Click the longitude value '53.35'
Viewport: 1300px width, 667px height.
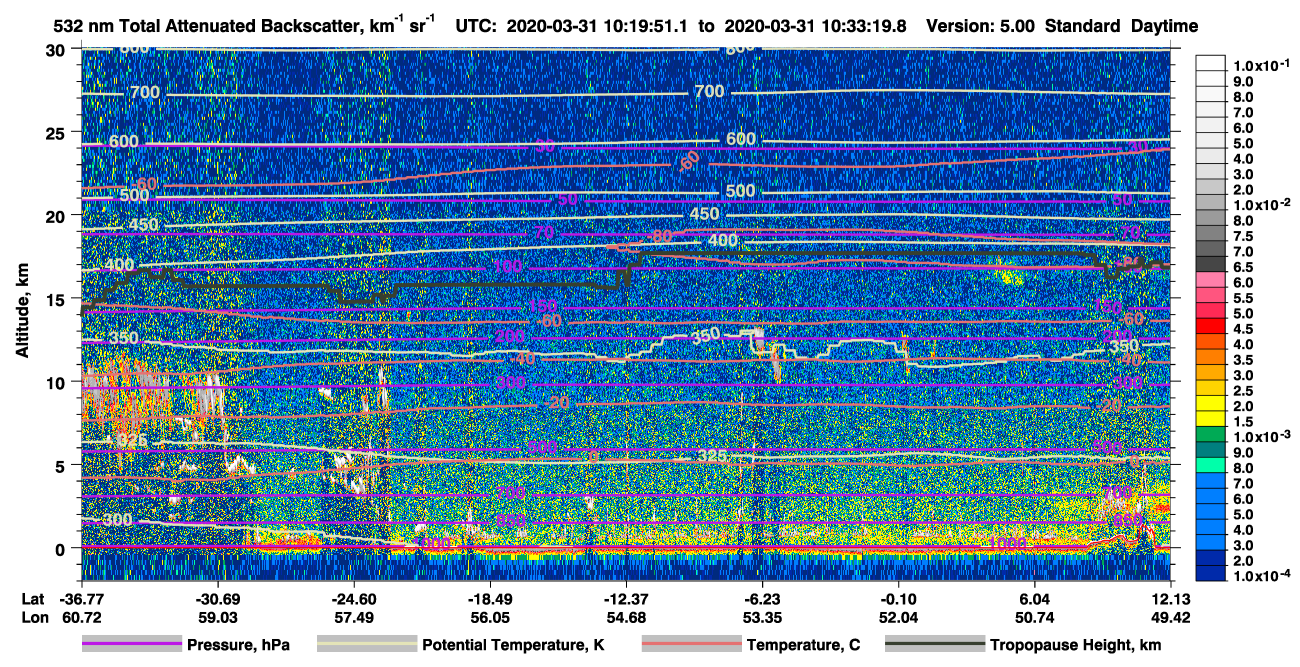tap(762, 617)
